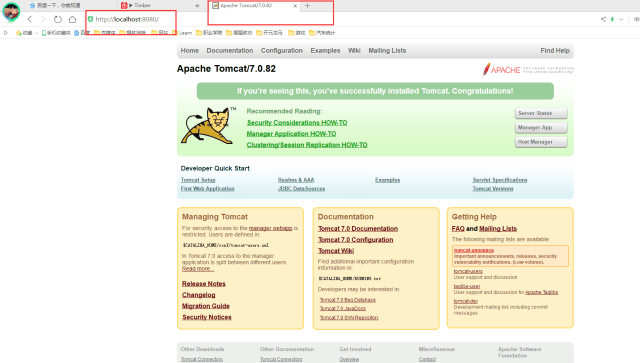Viewport: 640px width, 363px height.
Task: Click Find Help in nav bar
Action: point(555,51)
